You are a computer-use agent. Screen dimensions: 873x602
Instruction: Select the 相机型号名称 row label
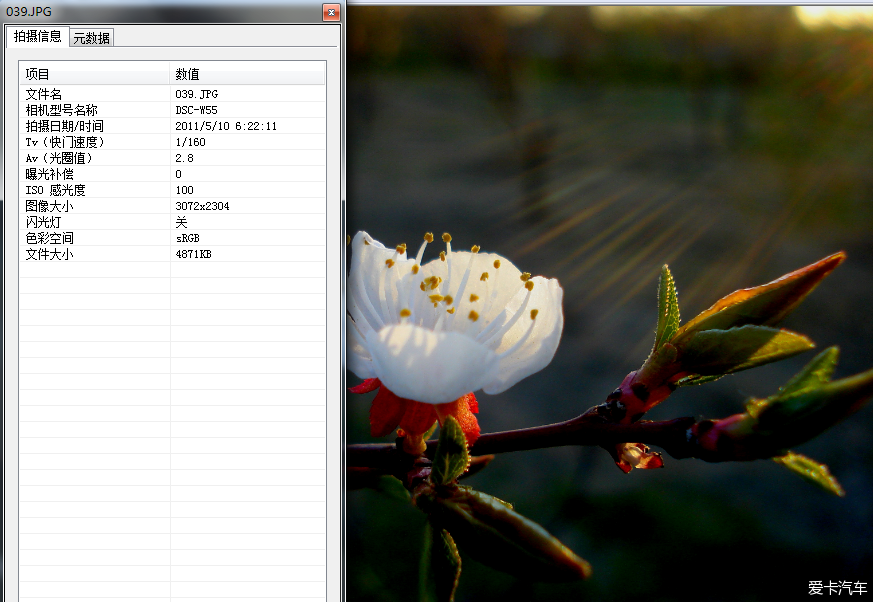point(61,110)
